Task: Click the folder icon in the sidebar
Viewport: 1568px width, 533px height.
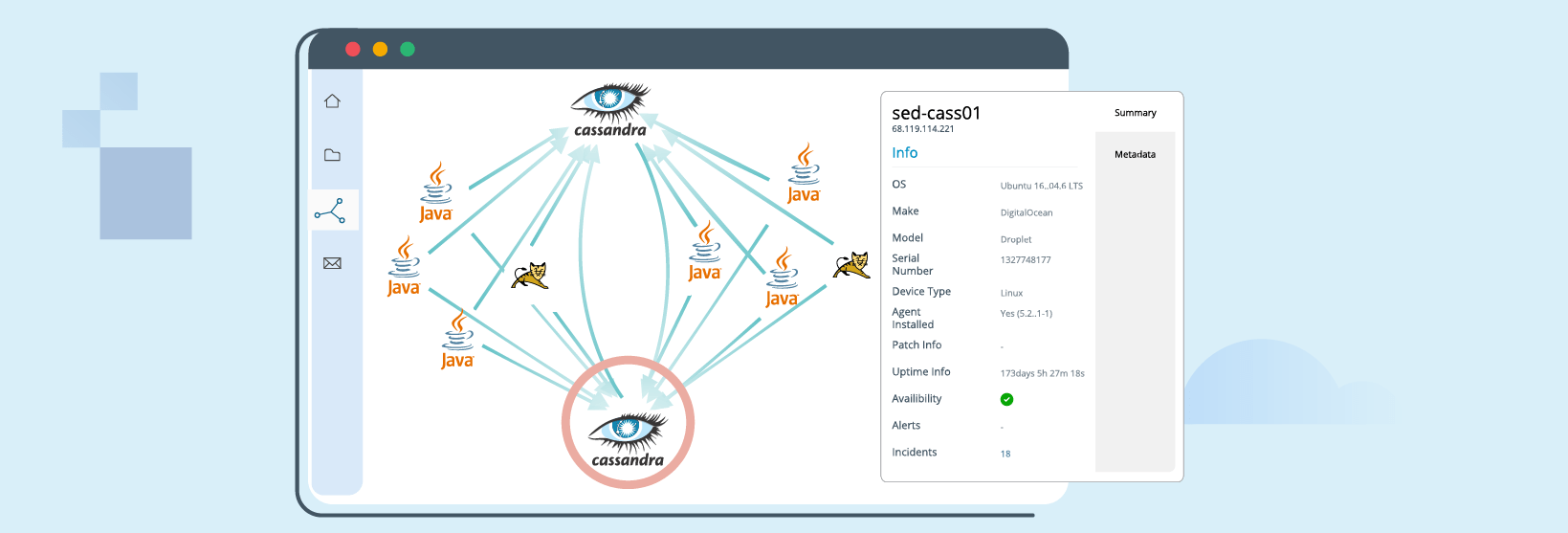Action: point(332,155)
